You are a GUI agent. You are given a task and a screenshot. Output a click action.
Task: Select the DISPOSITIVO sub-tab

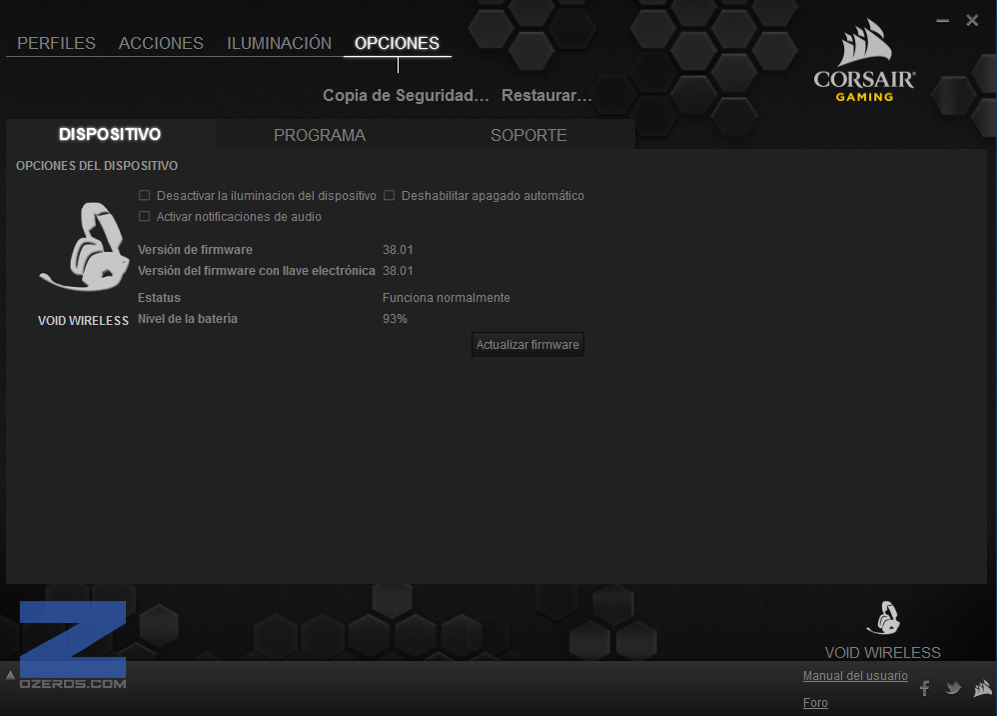click(x=110, y=134)
